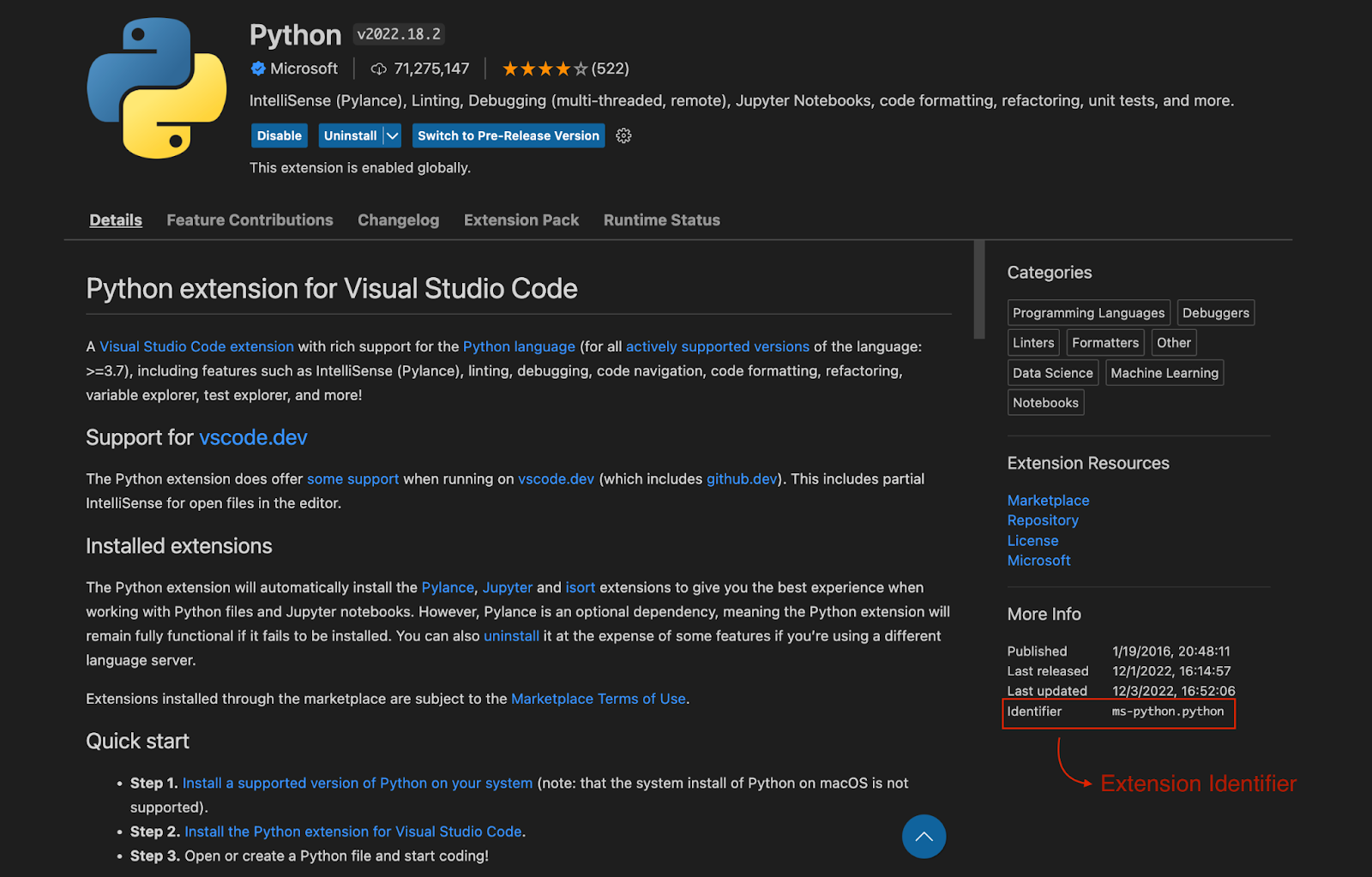Switch to Pre-Release Version
The width and height of the screenshot is (1372, 877).
[508, 135]
